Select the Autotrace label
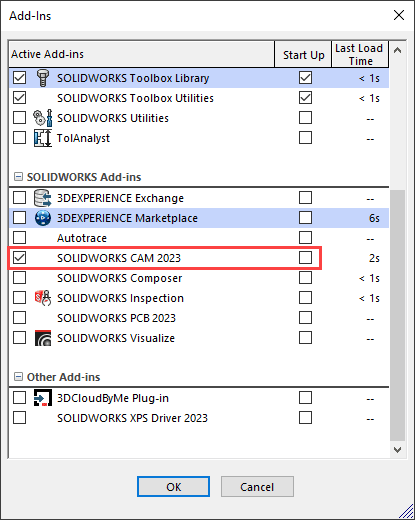This screenshot has height=520, width=415. point(82,238)
